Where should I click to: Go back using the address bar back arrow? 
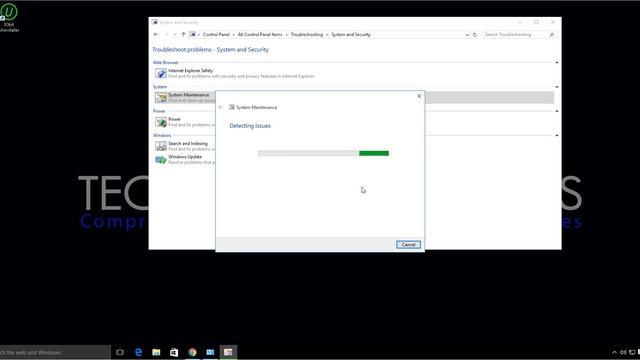click(x=156, y=34)
